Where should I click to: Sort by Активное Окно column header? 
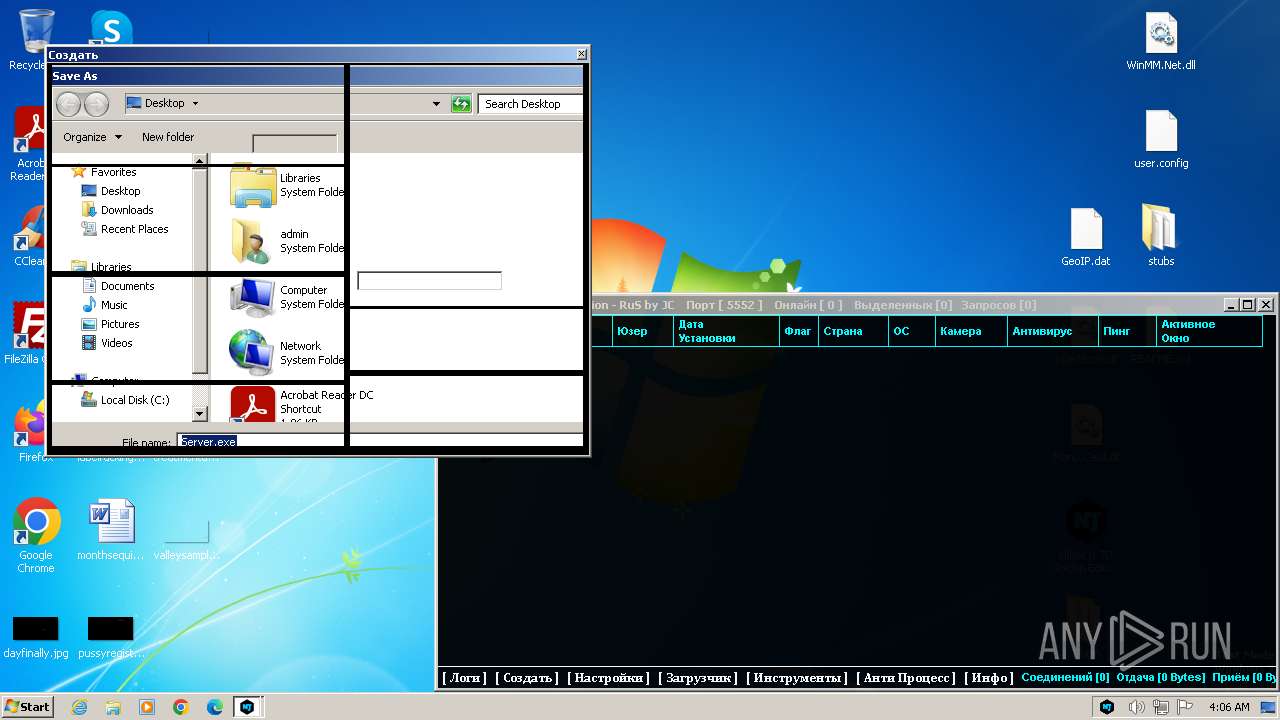point(1208,331)
